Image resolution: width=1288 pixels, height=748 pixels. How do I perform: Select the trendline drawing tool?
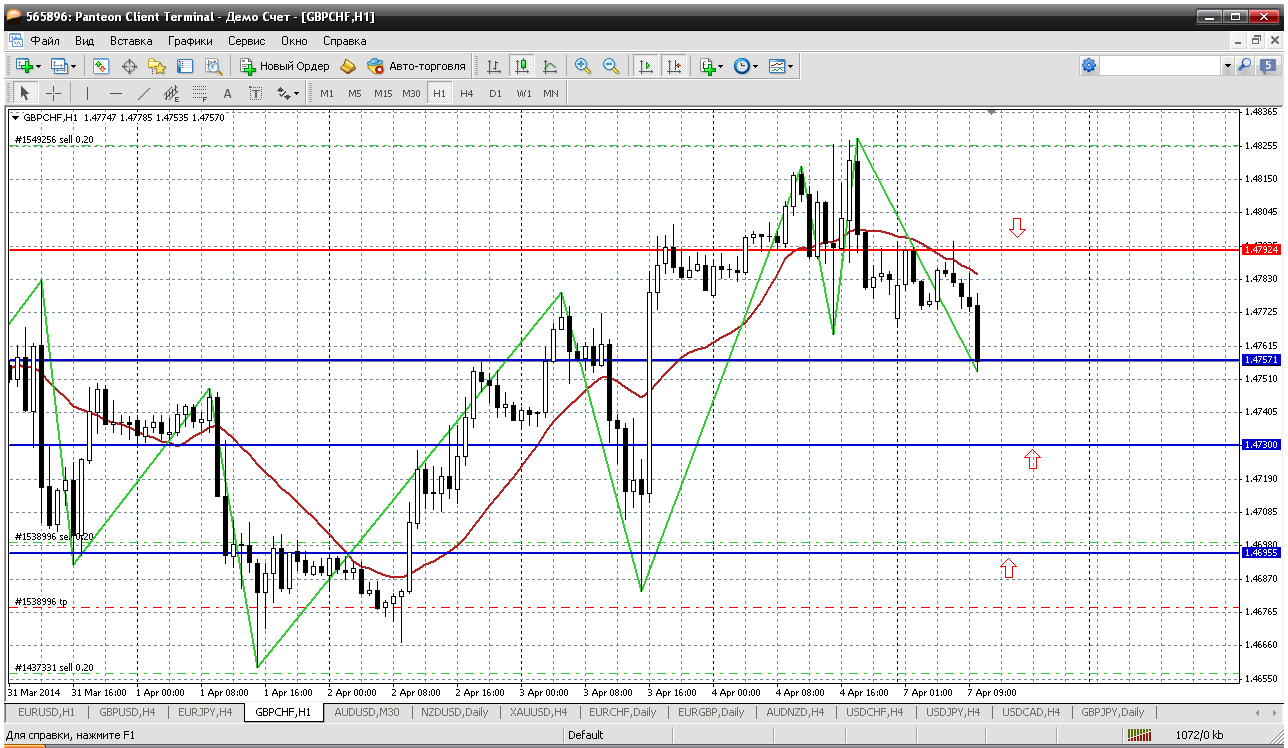coord(143,93)
